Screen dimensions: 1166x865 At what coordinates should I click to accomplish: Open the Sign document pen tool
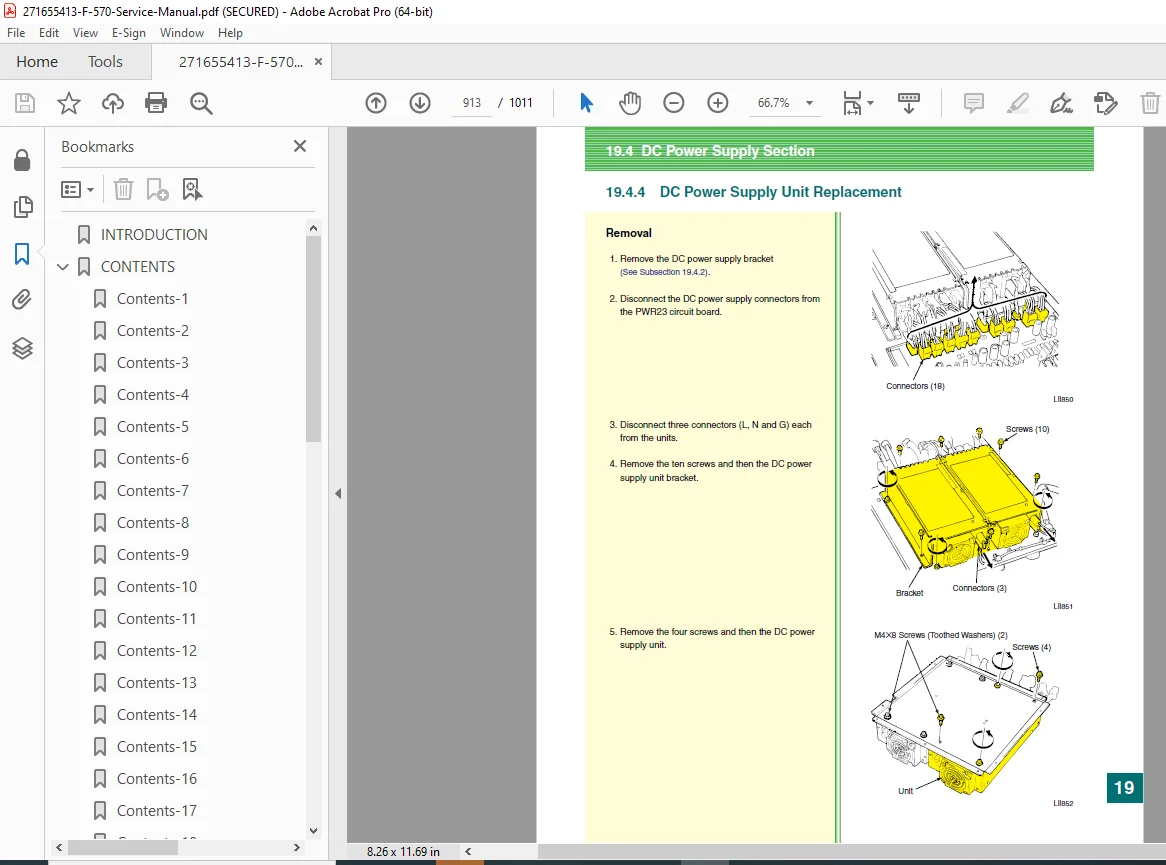(1061, 103)
